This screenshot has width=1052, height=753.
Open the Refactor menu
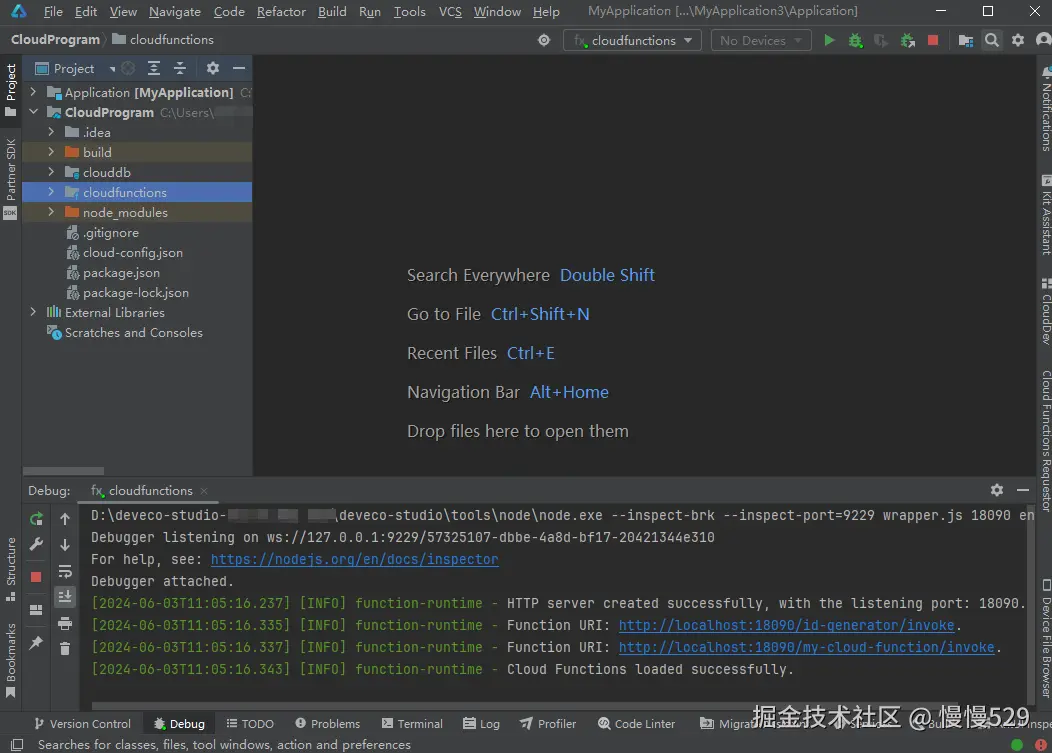[x=281, y=11]
